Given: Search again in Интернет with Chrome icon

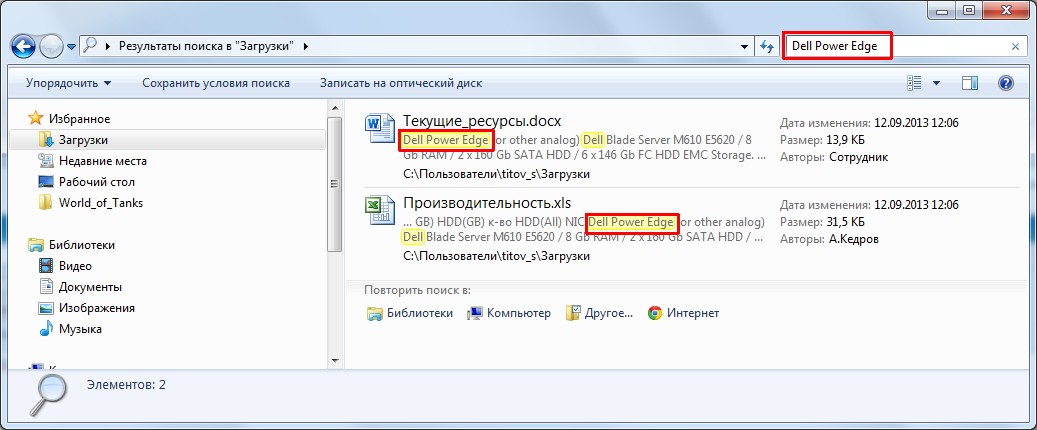Looking at the screenshot, I should (x=684, y=313).
